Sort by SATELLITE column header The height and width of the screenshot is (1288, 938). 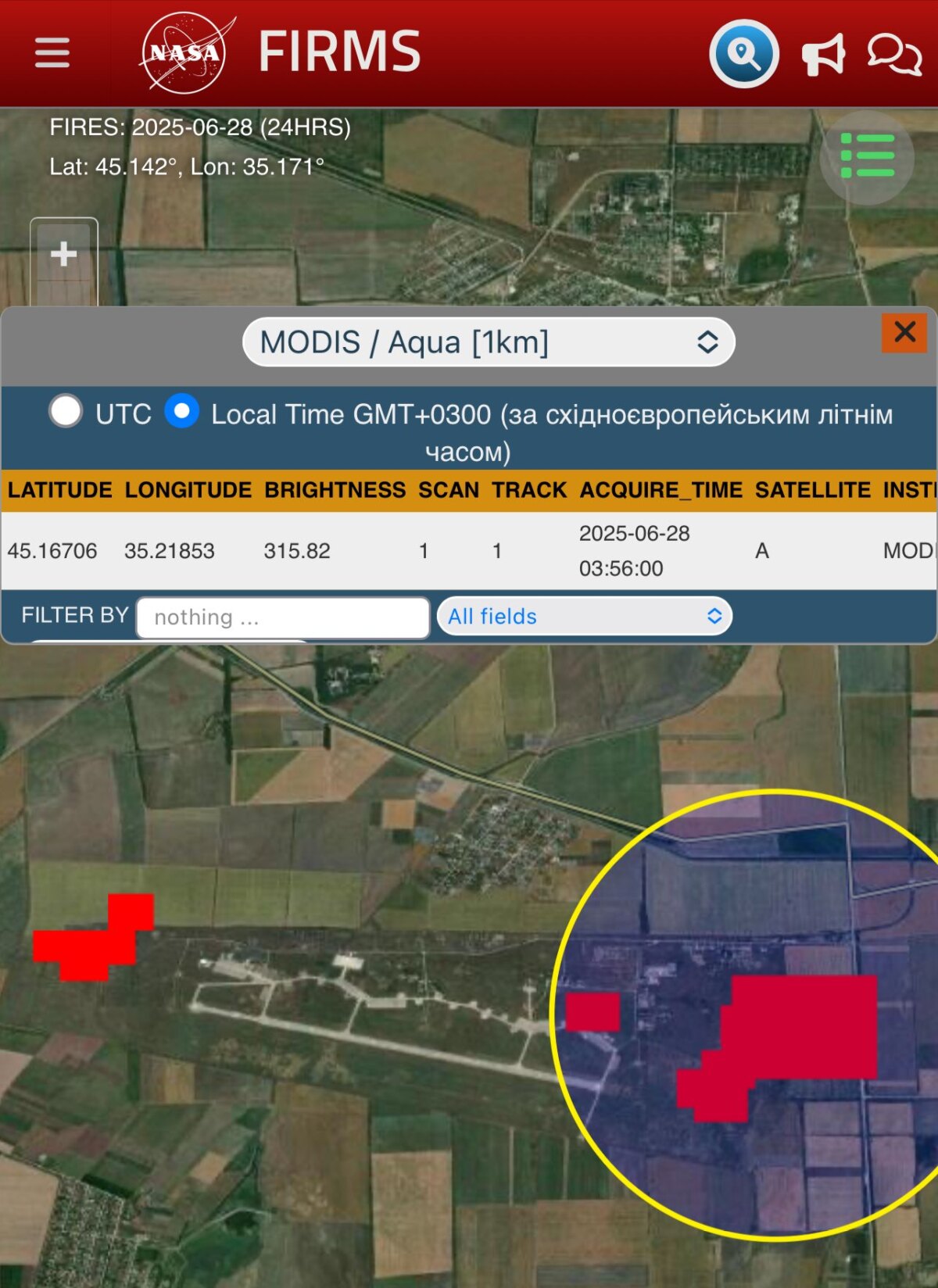coord(813,490)
